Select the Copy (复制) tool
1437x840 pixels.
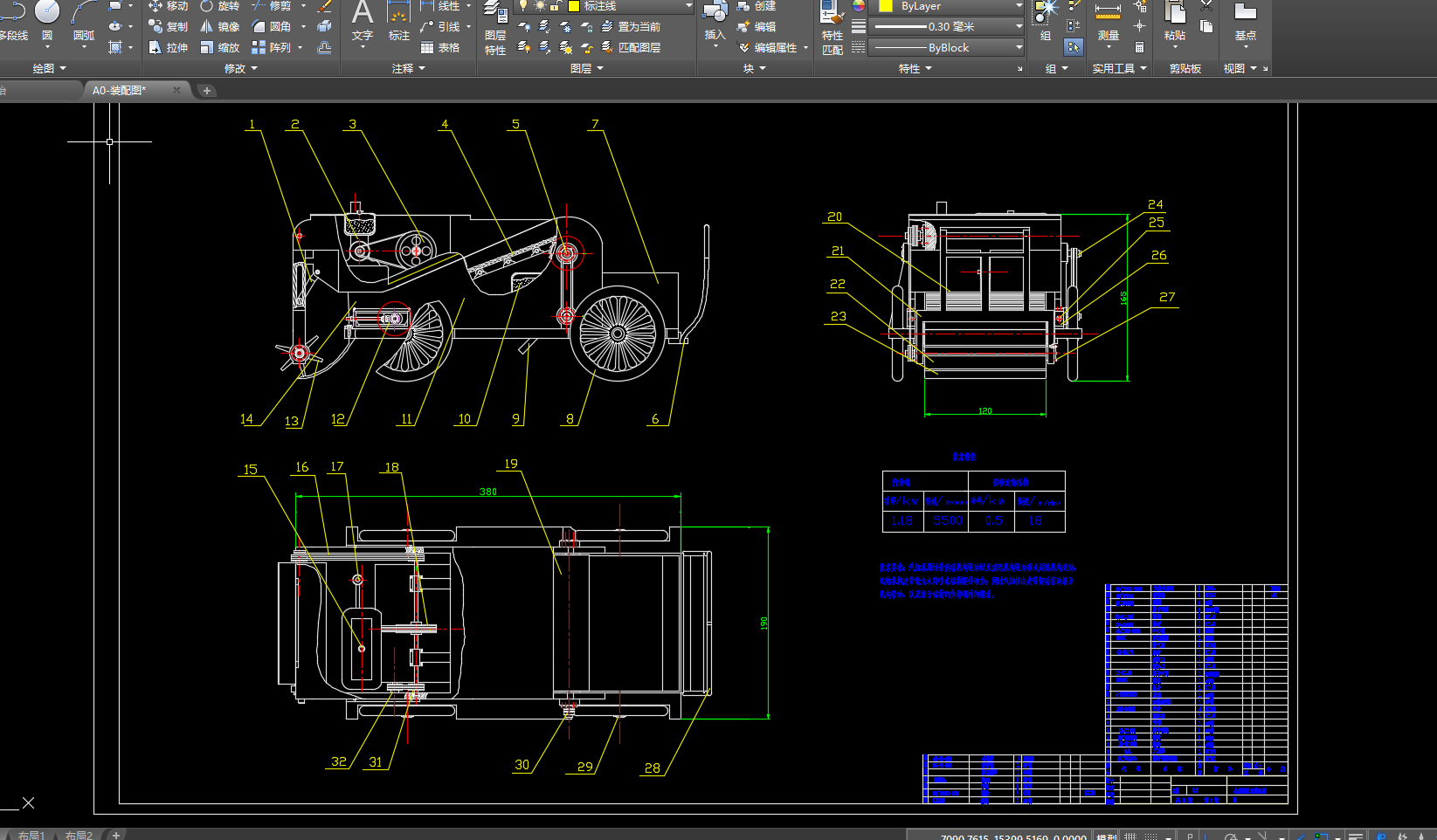(168, 27)
